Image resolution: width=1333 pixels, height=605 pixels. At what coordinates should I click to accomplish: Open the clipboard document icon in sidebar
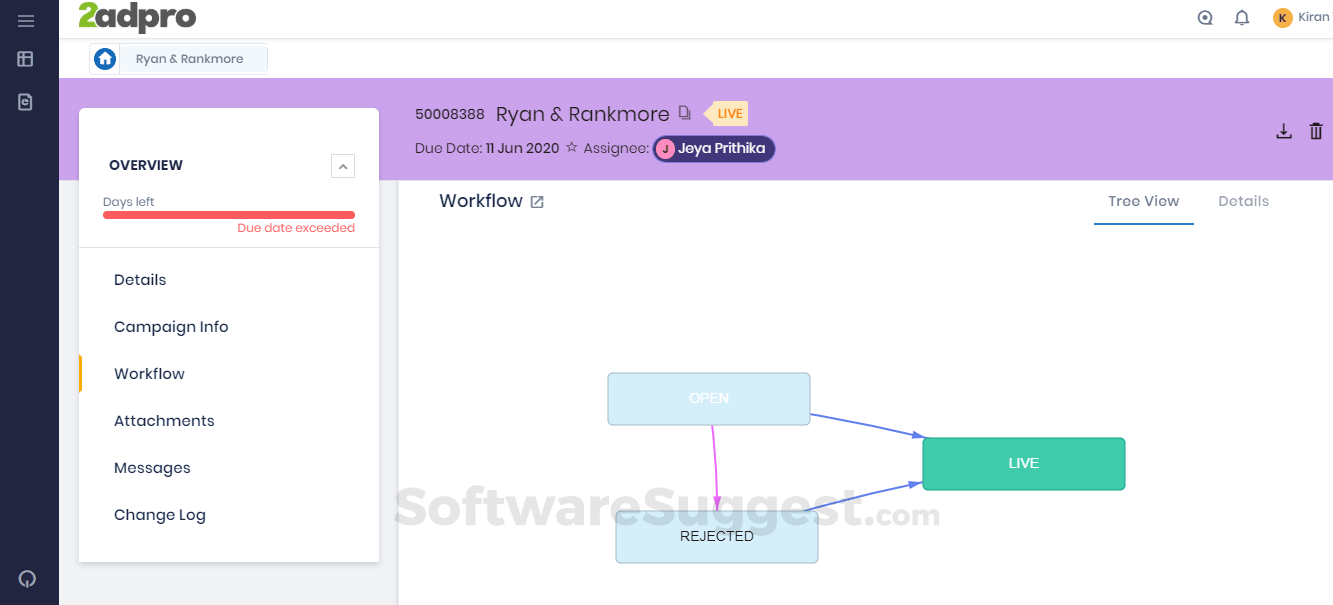(x=26, y=101)
